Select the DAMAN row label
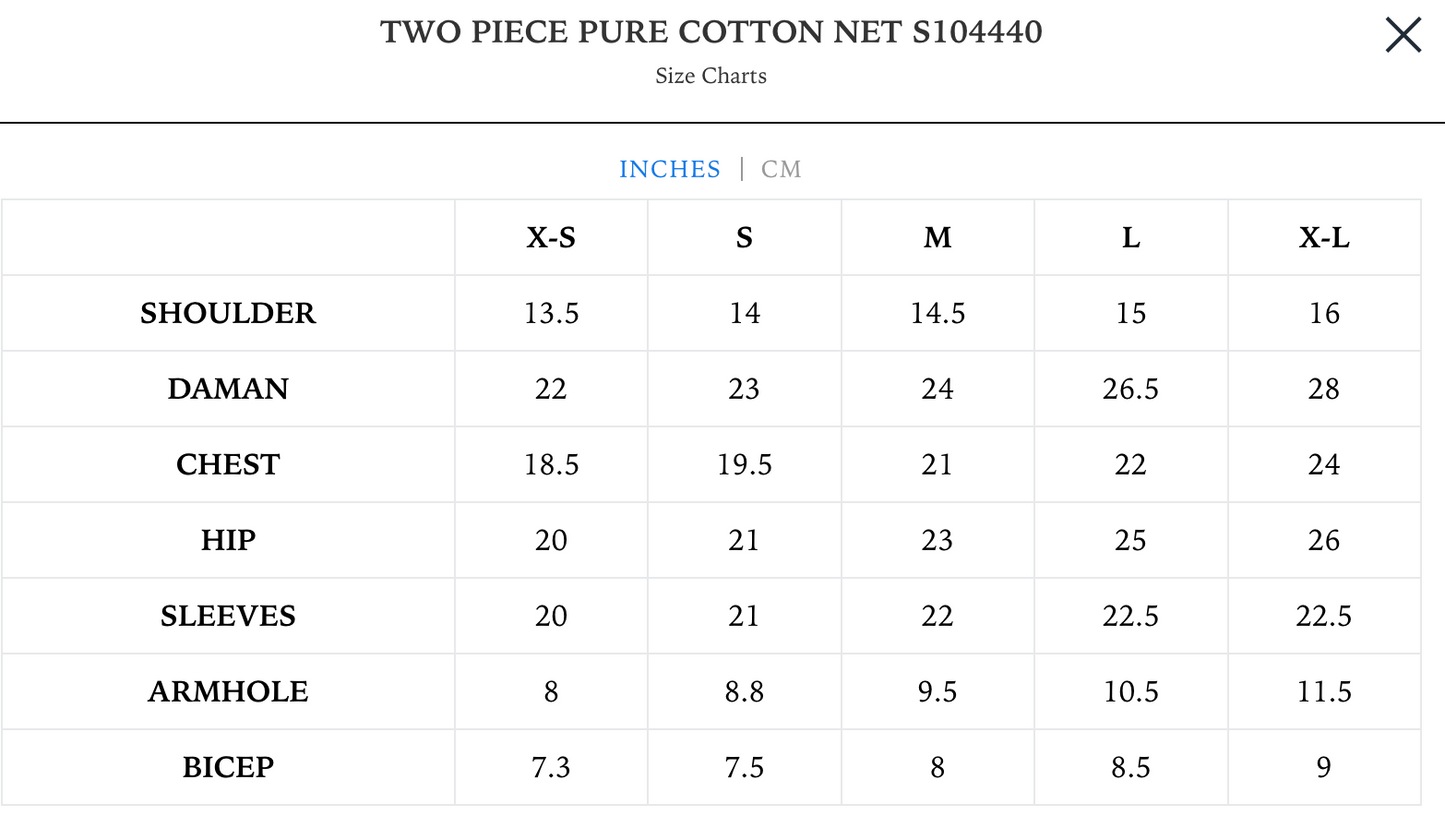This screenshot has height=840, width=1445. pos(228,389)
